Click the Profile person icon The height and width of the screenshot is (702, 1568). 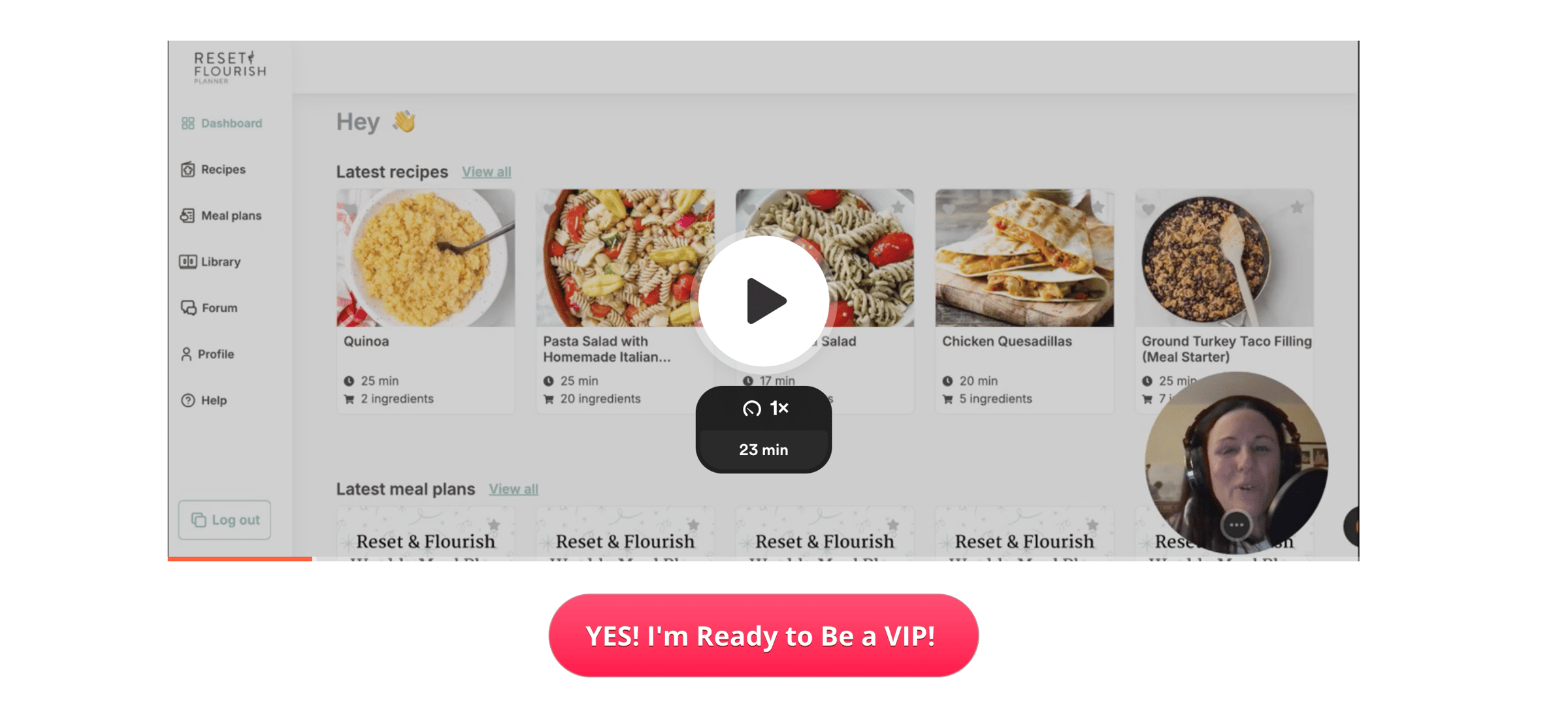click(186, 354)
